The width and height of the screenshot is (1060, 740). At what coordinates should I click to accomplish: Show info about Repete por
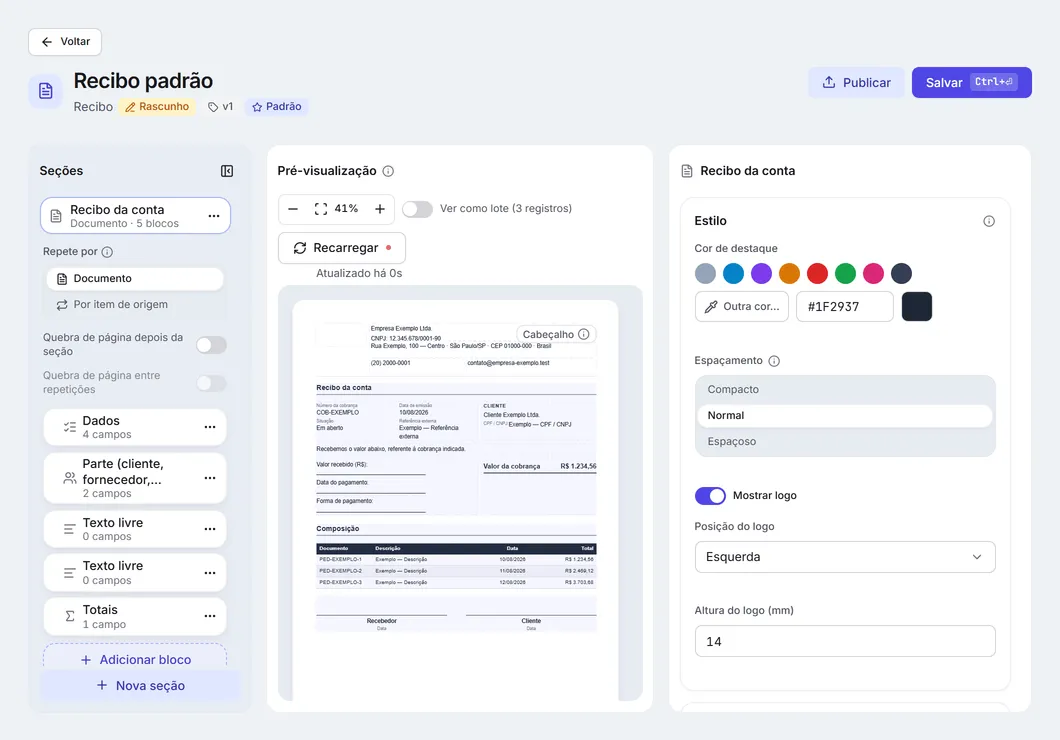coord(107,252)
